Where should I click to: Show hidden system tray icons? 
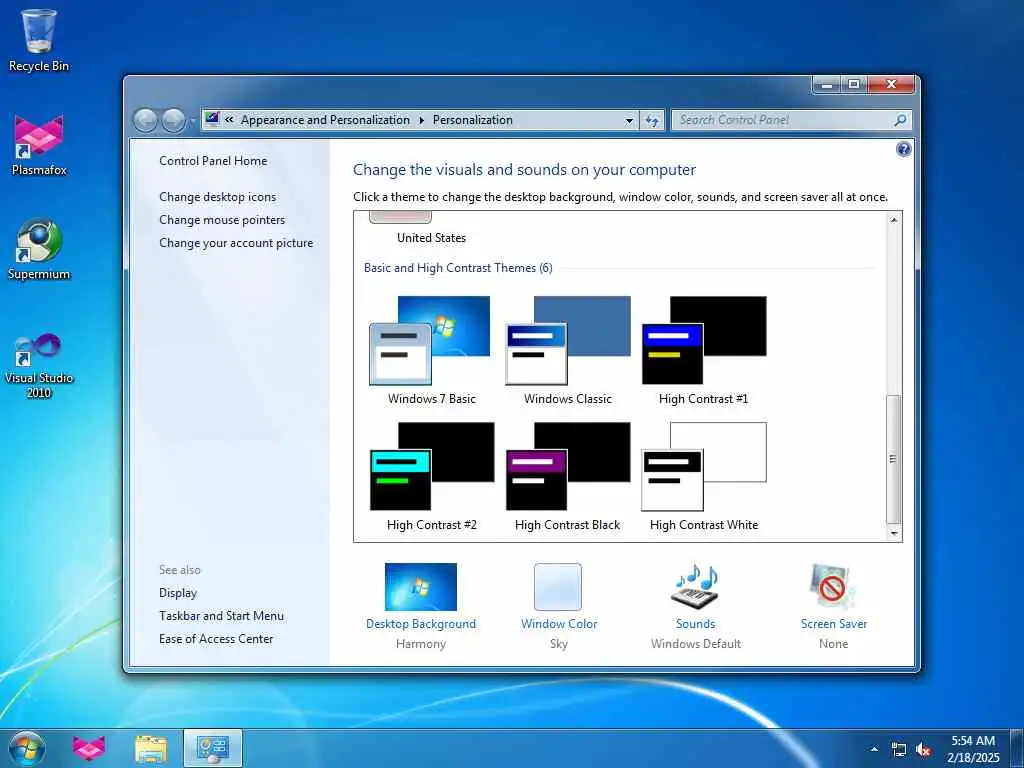(874, 749)
